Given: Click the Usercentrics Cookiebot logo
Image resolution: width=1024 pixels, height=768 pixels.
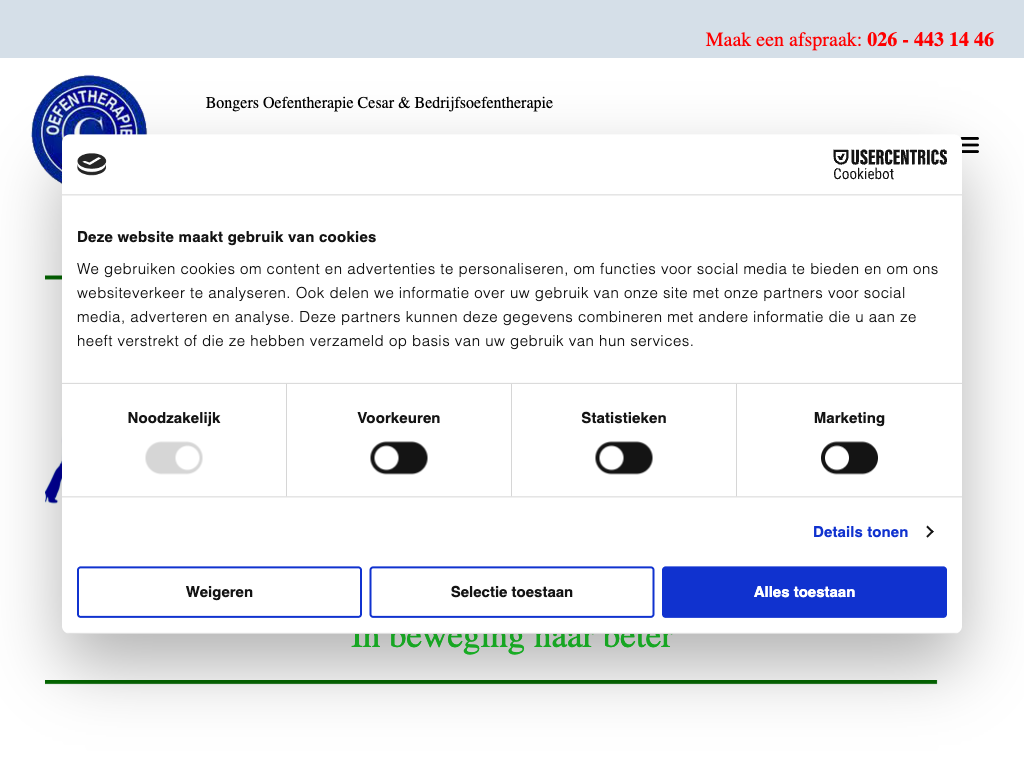Looking at the screenshot, I should (x=889, y=165).
